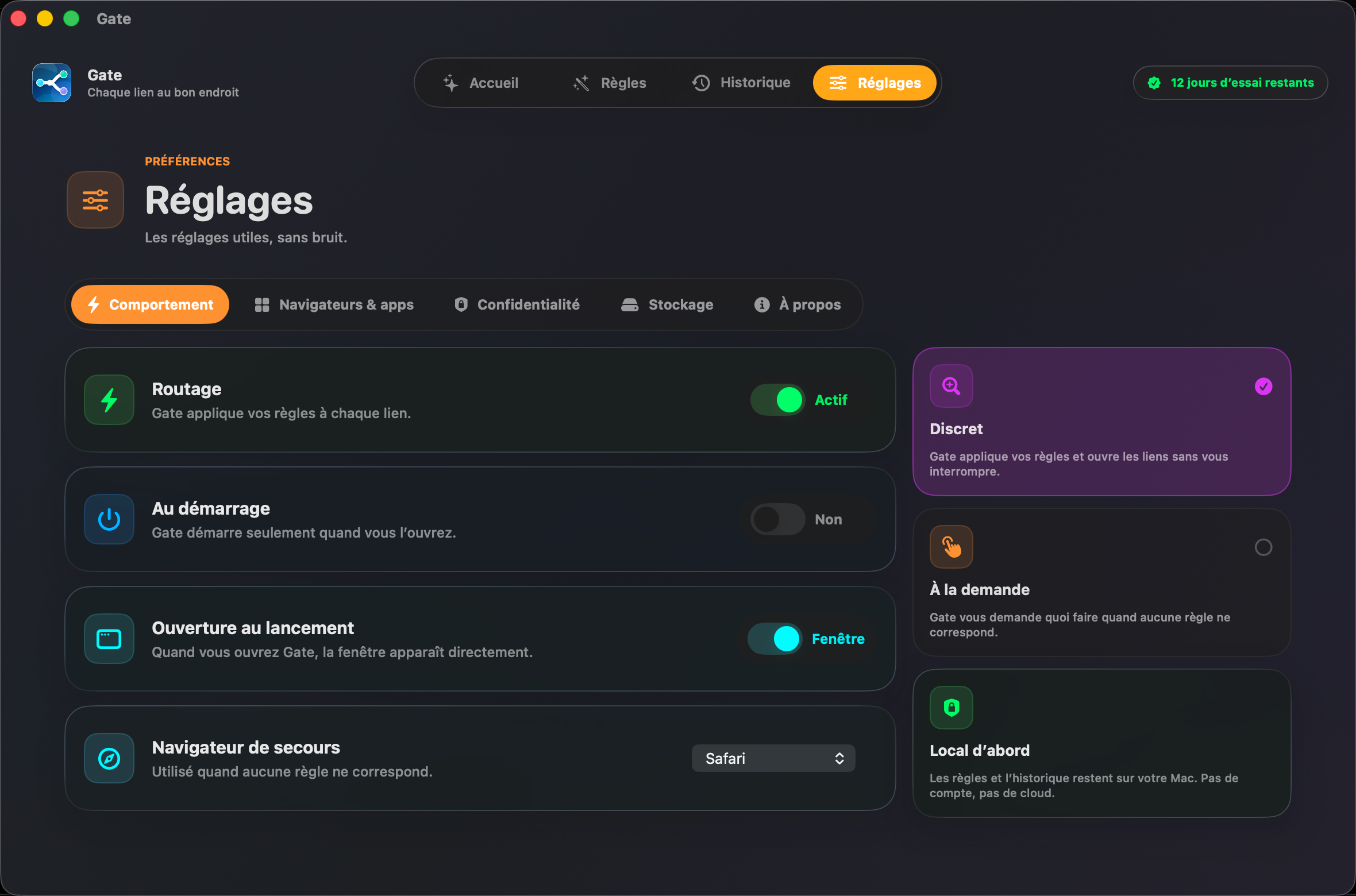The image size is (1356, 896).
Task: Toggle the Ouverture au lancement switch
Action: click(x=775, y=639)
